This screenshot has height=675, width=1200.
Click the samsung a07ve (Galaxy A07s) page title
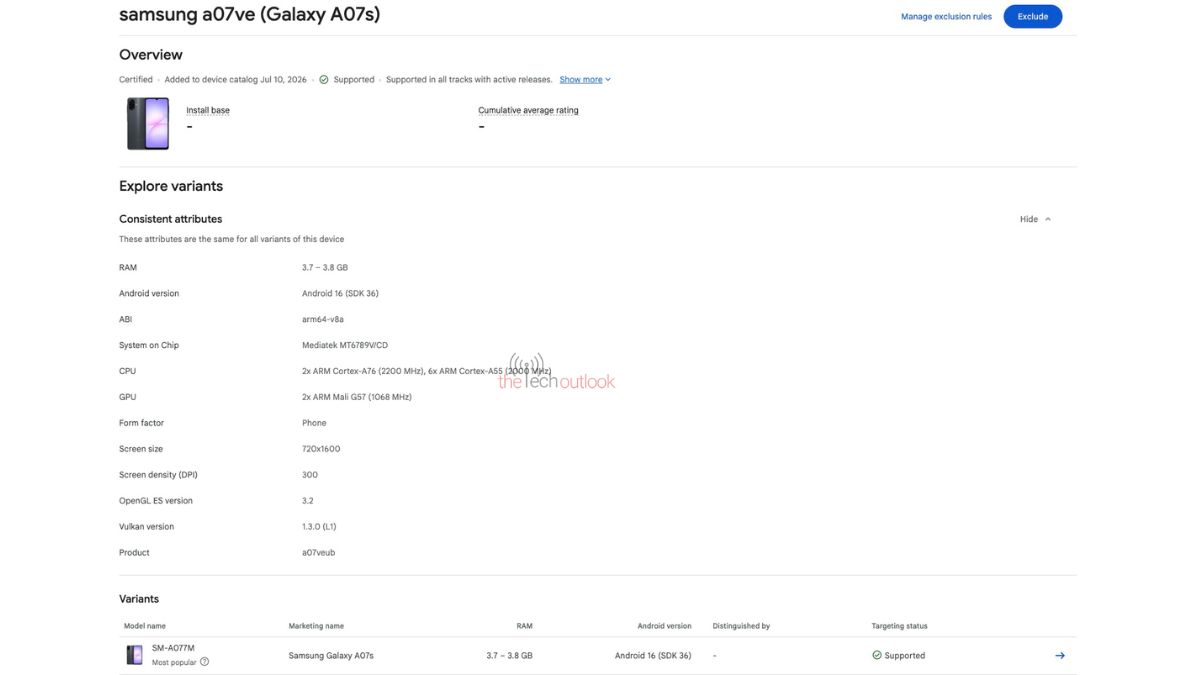(249, 15)
